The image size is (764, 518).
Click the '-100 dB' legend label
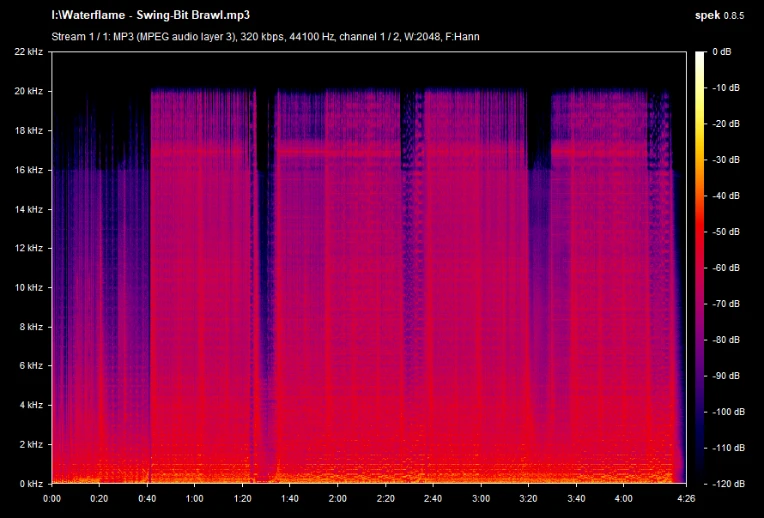coord(727,412)
